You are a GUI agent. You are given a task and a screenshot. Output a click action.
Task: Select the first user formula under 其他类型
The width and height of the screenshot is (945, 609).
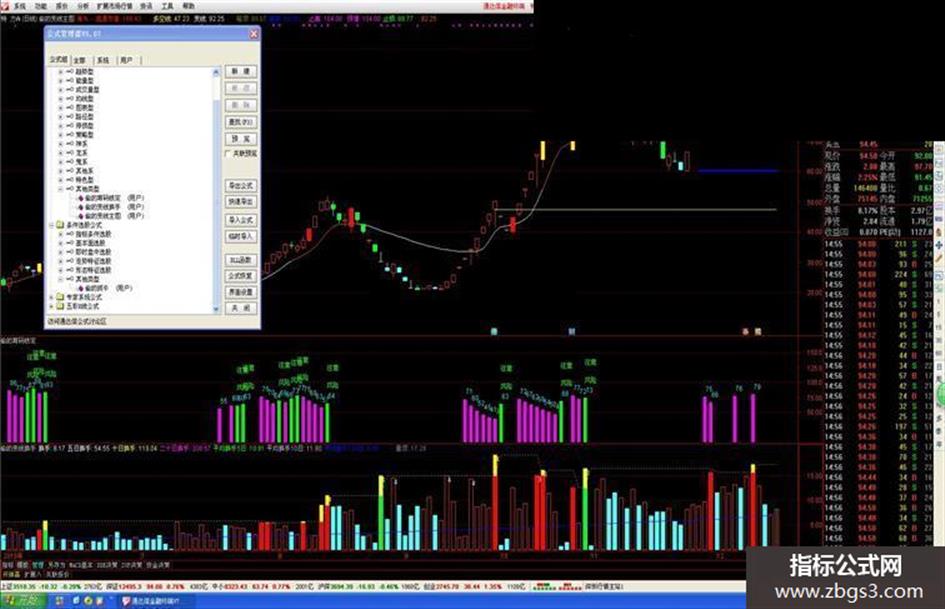point(113,198)
